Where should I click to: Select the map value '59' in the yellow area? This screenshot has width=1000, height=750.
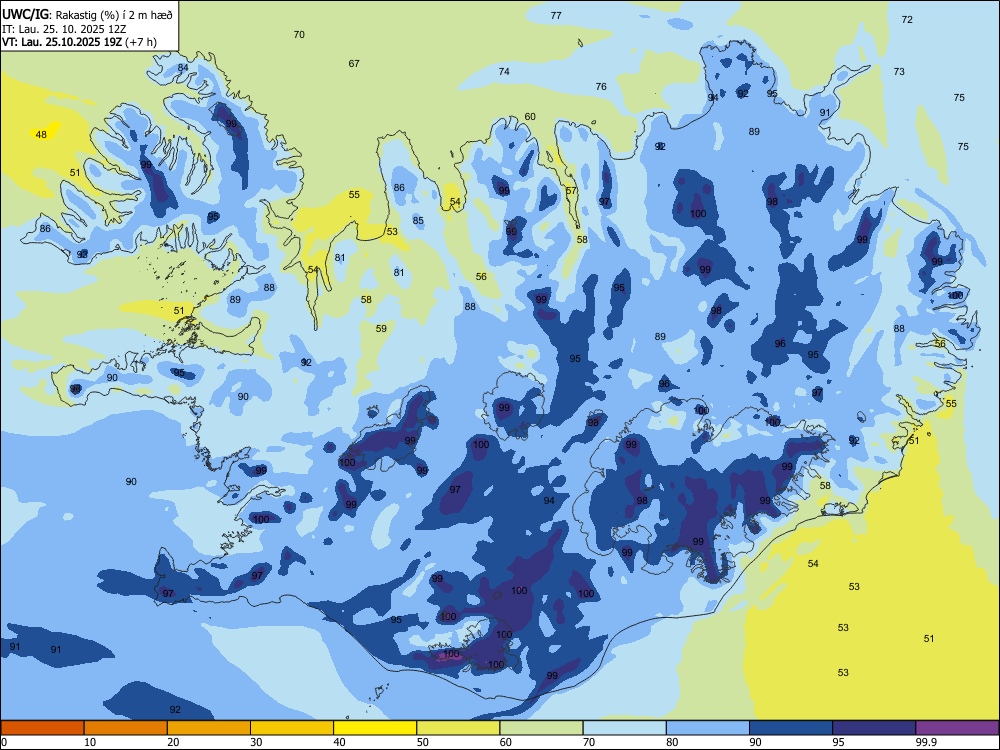[381, 329]
